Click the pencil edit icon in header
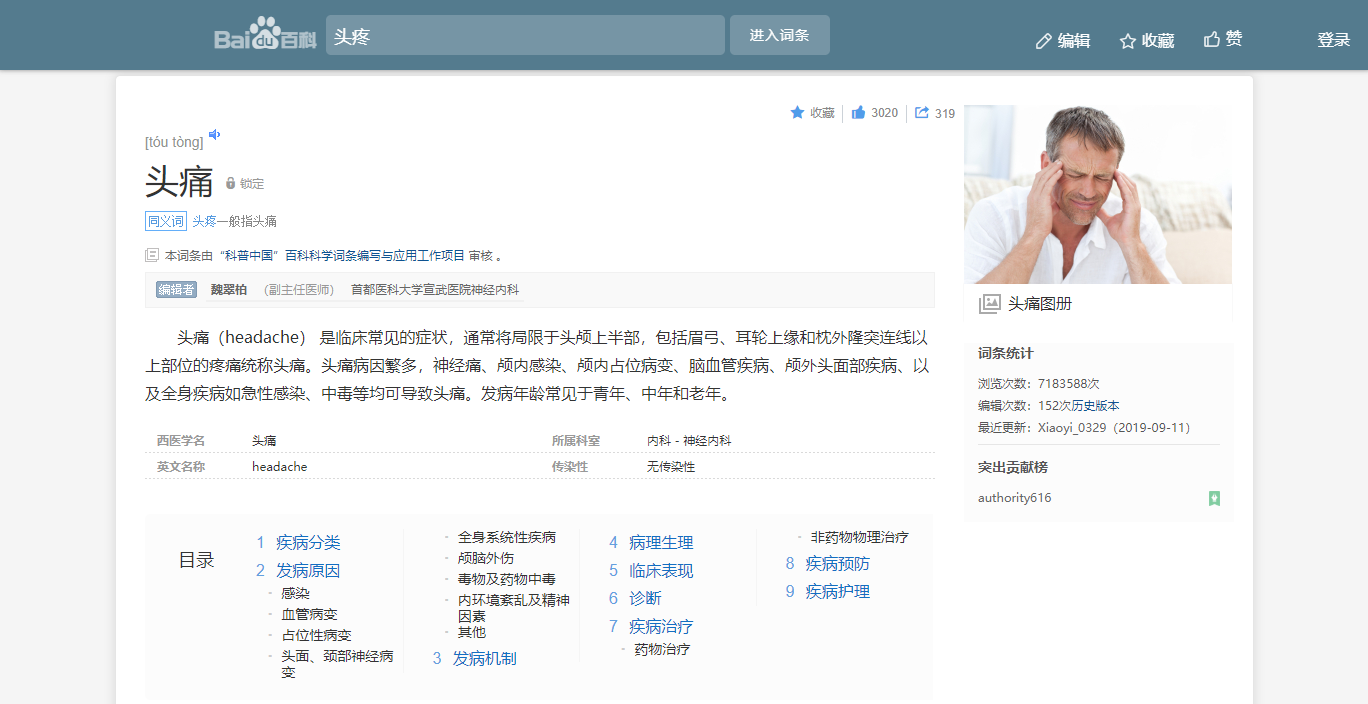The height and width of the screenshot is (704, 1368). coord(1044,41)
